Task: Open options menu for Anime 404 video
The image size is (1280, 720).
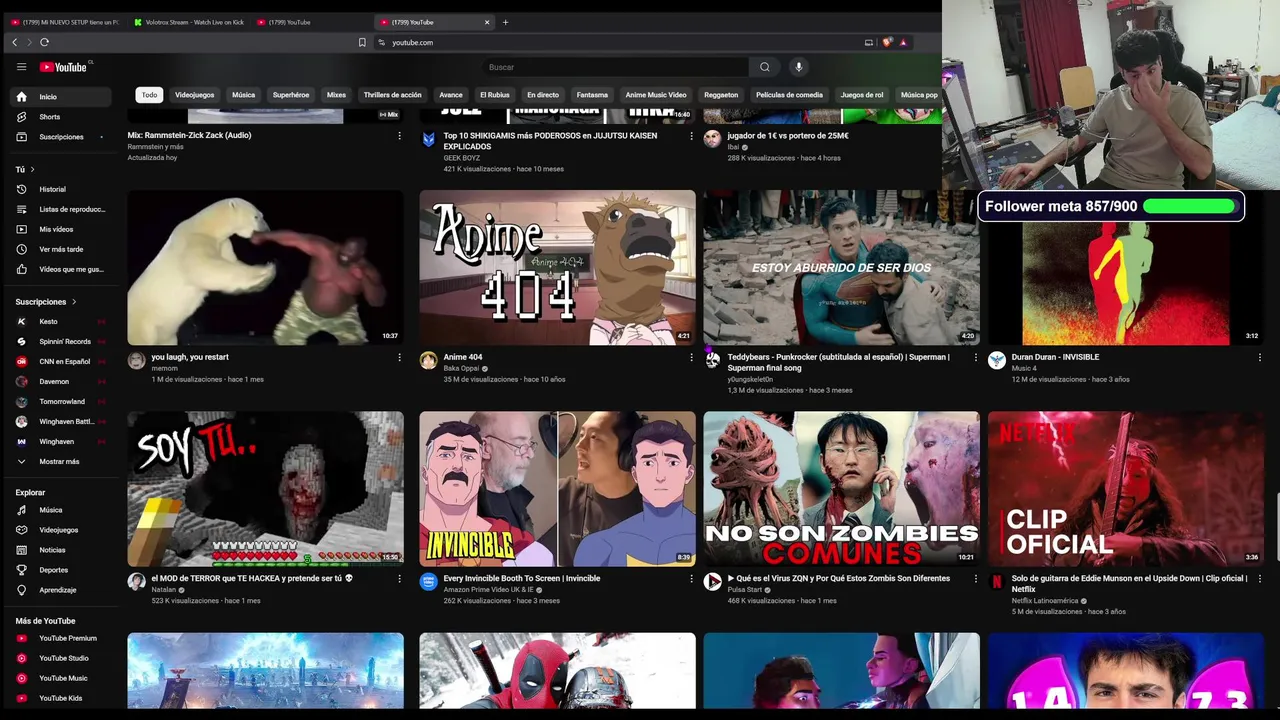Action: tap(691, 357)
